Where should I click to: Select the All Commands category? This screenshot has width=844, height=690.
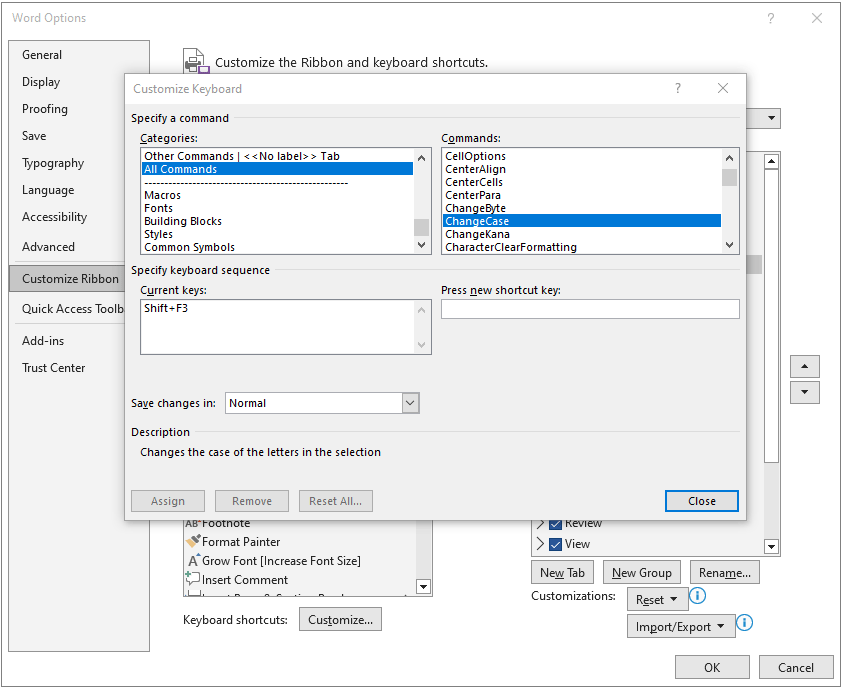277,169
